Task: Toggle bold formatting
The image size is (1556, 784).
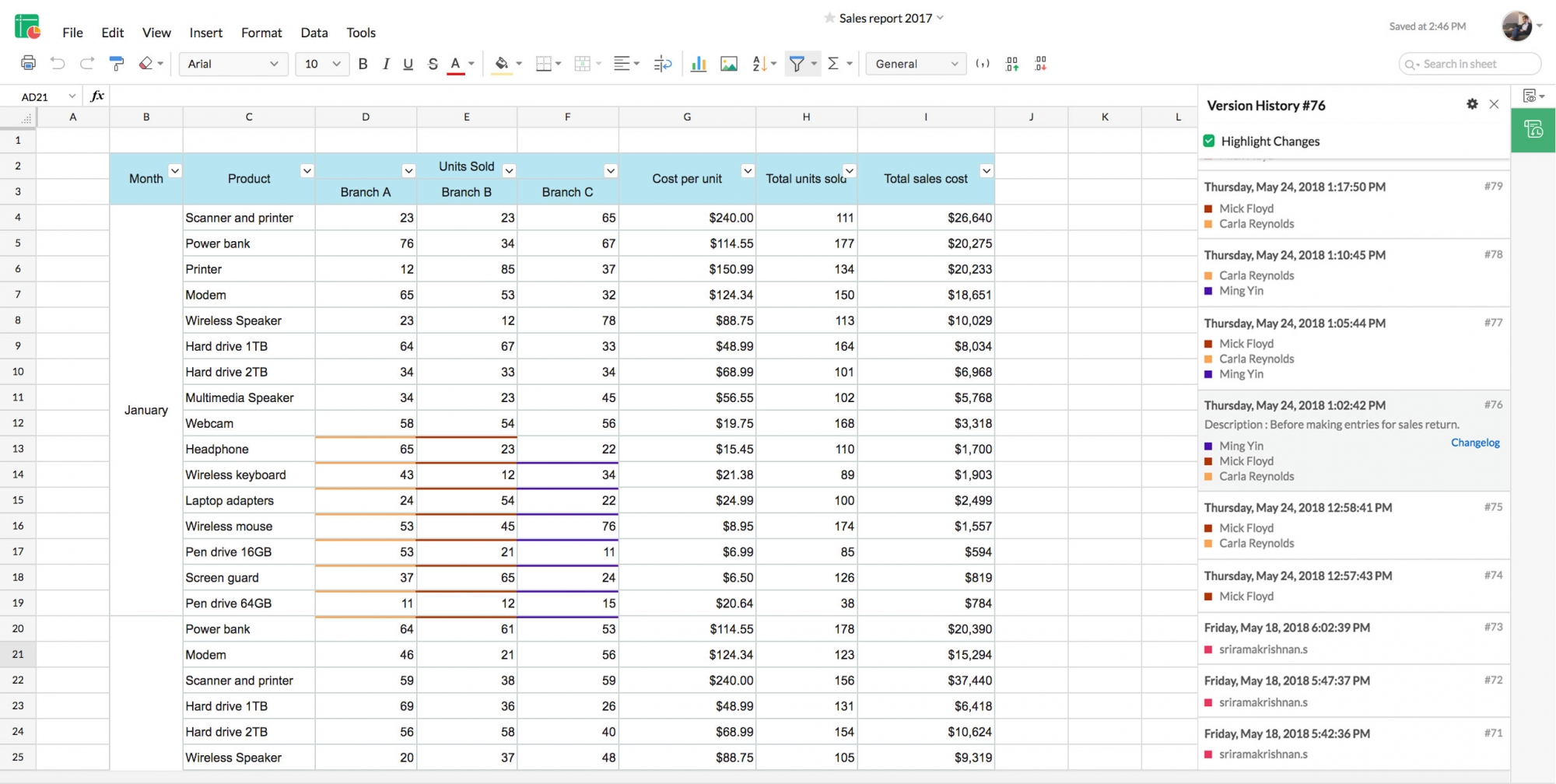Action: pos(363,64)
